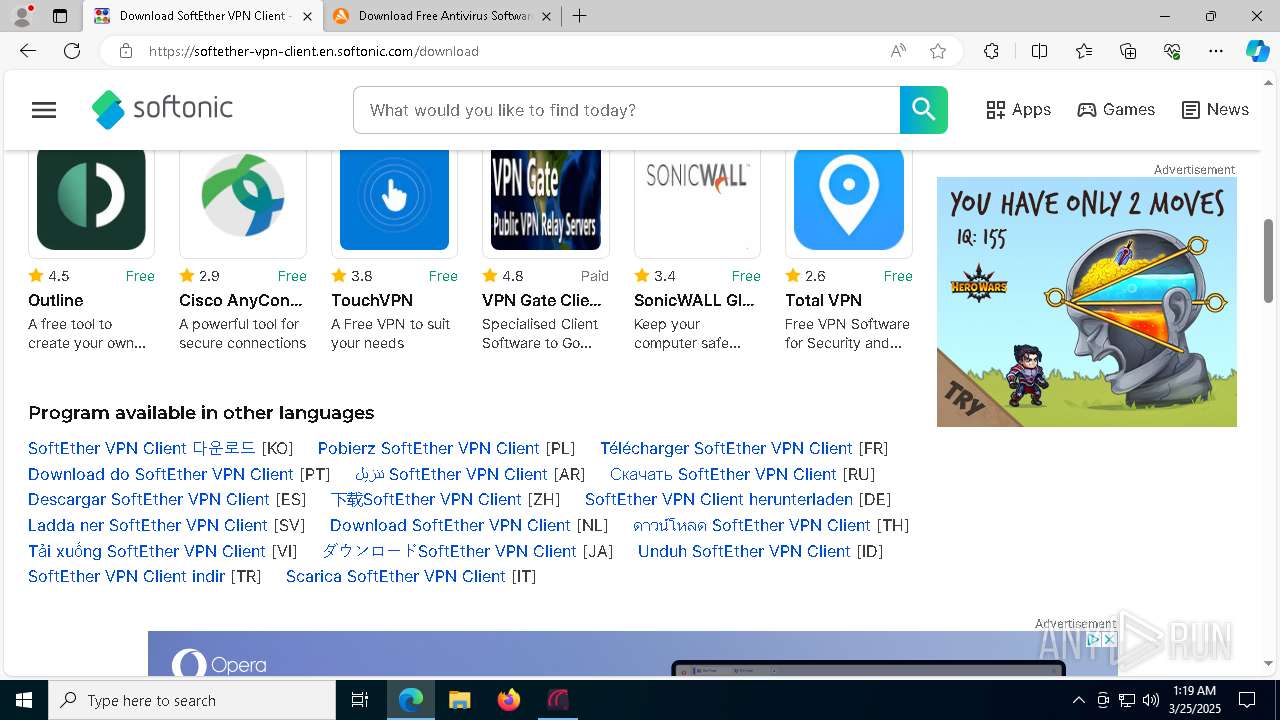1280x720 pixels.
Task: Open the News navigation item
Action: click(1215, 110)
